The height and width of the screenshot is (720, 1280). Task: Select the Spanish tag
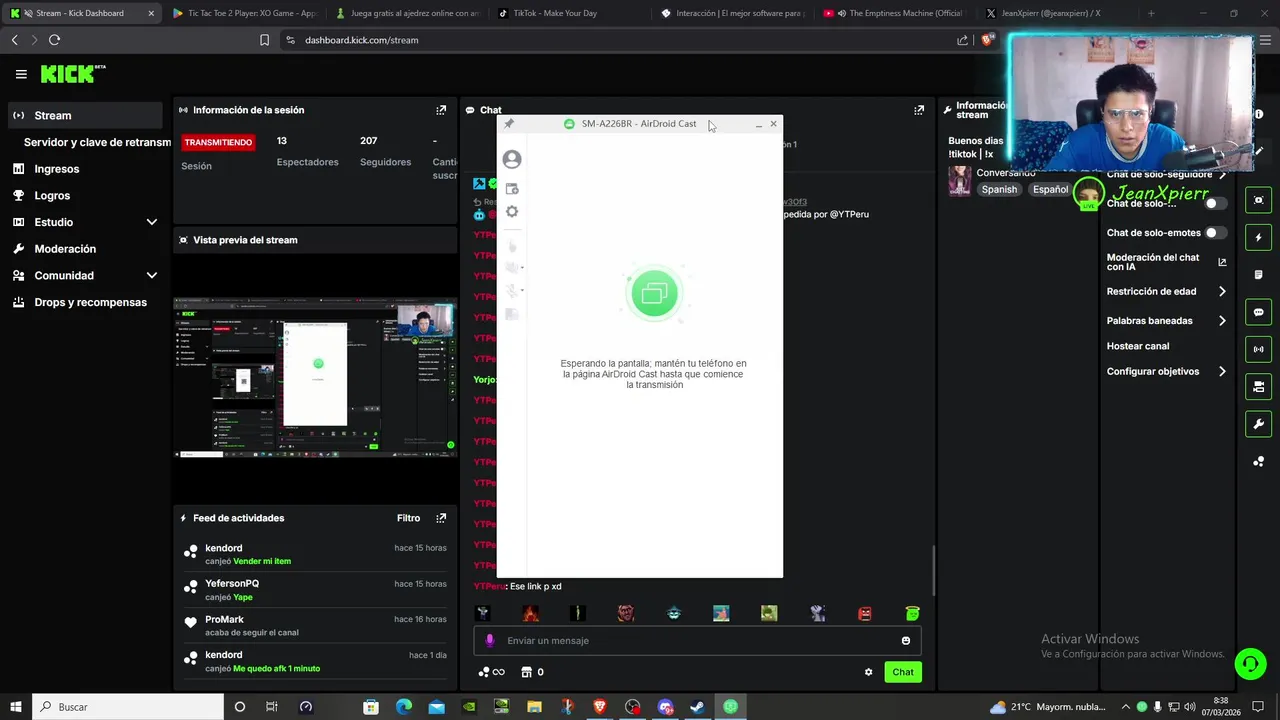pos(999,189)
